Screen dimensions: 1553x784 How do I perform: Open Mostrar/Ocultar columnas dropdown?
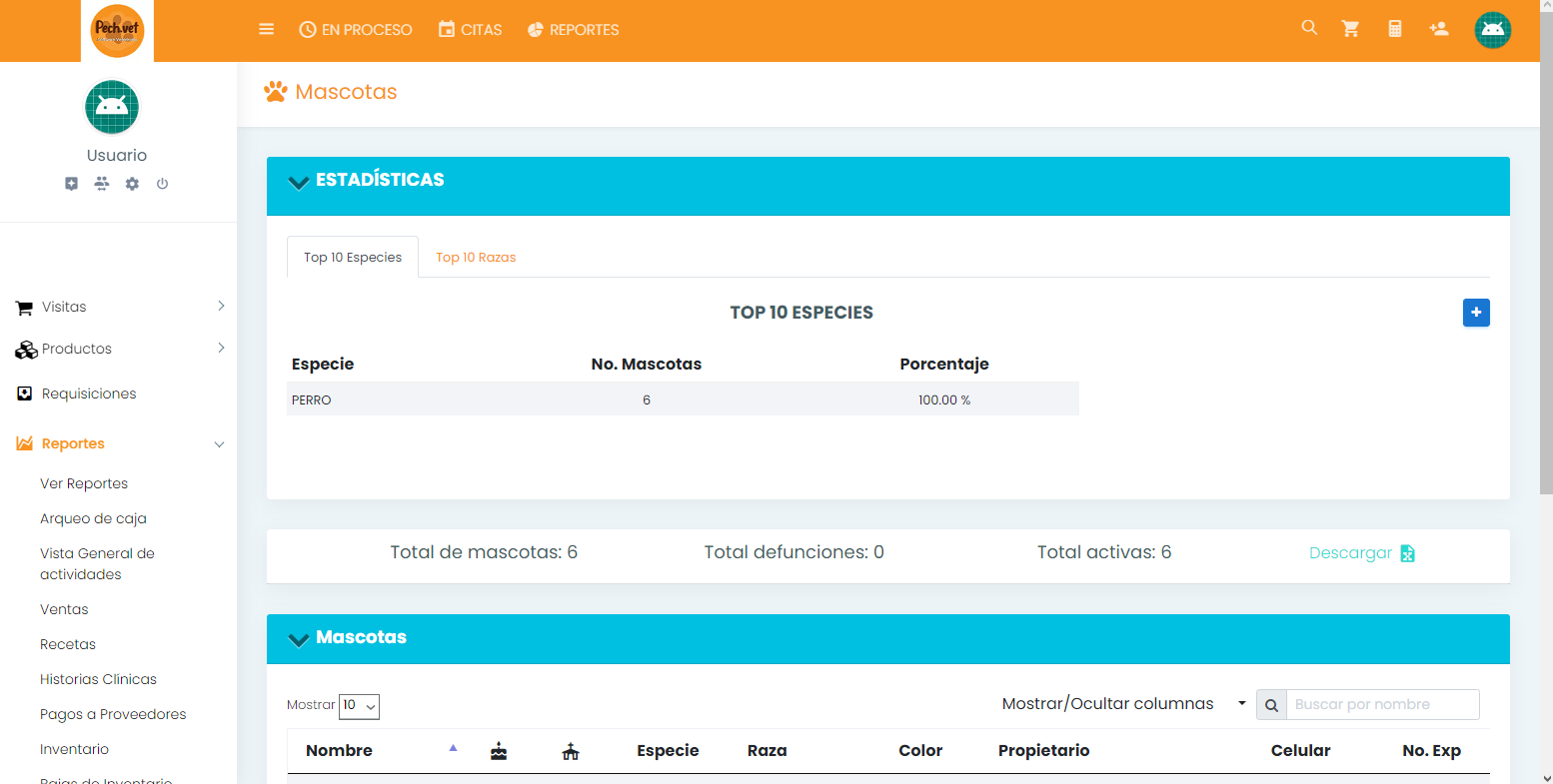[1123, 704]
